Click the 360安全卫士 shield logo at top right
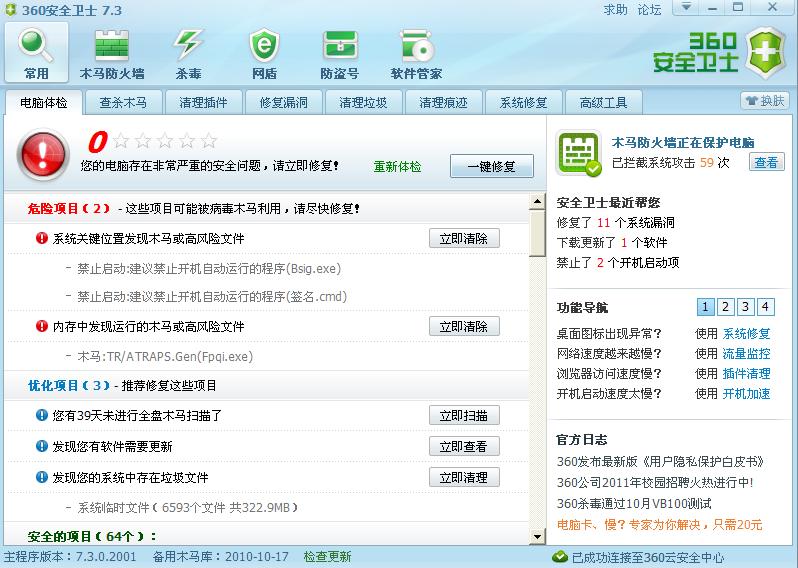The height and width of the screenshot is (568, 798). click(766, 53)
